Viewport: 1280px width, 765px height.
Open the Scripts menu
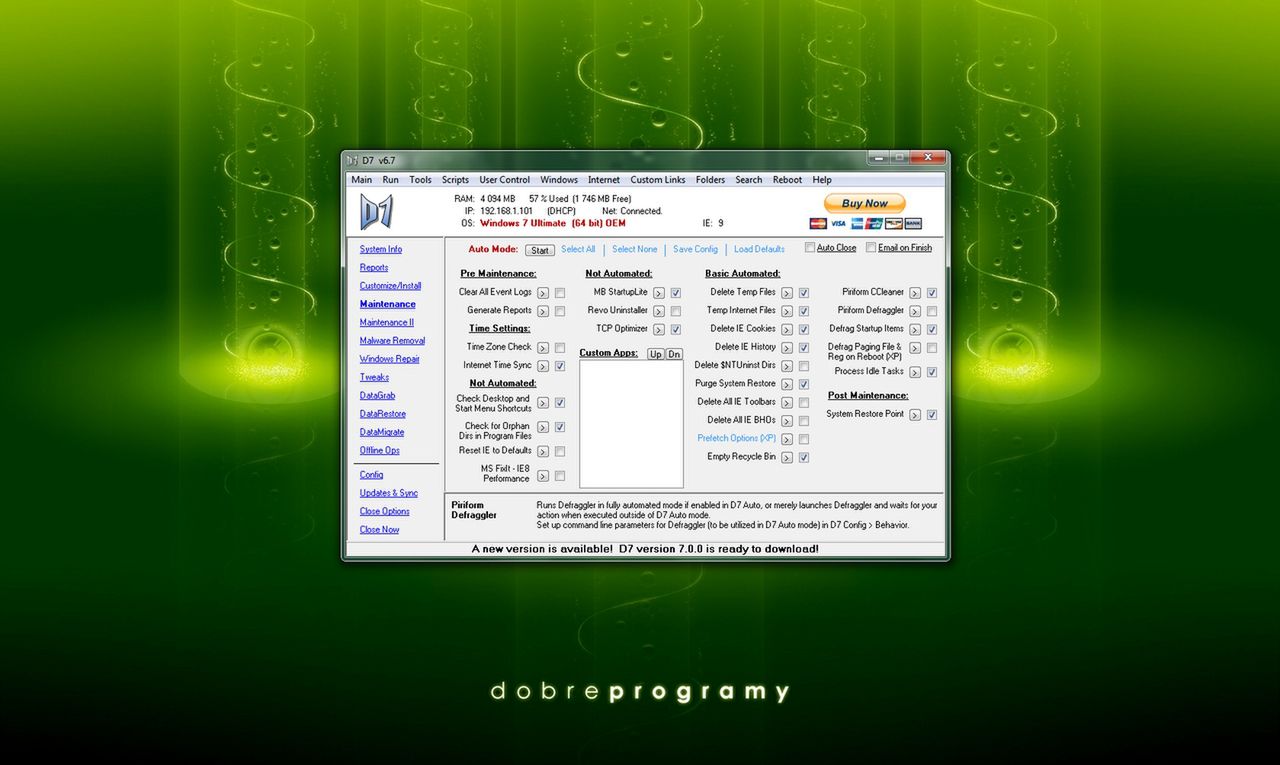click(x=455, y=180)
